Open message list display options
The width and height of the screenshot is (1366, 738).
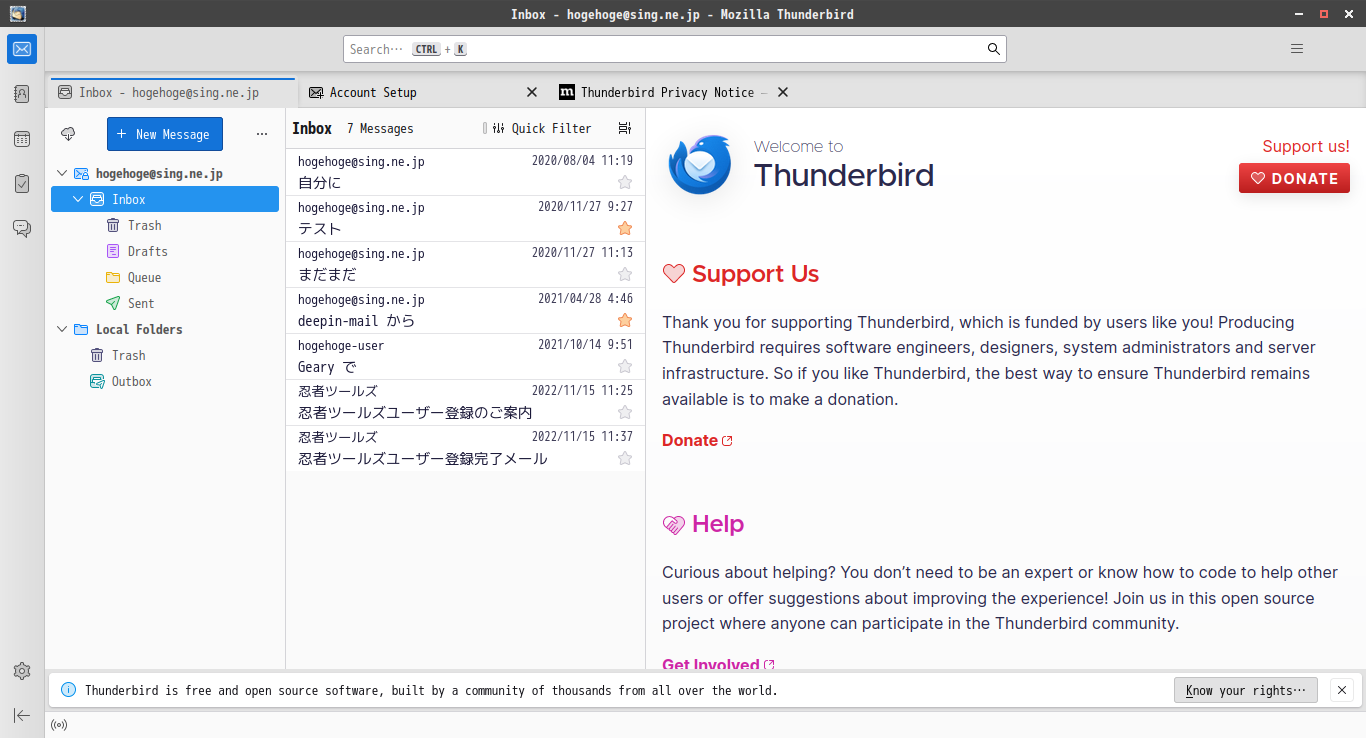click(625, 128)
